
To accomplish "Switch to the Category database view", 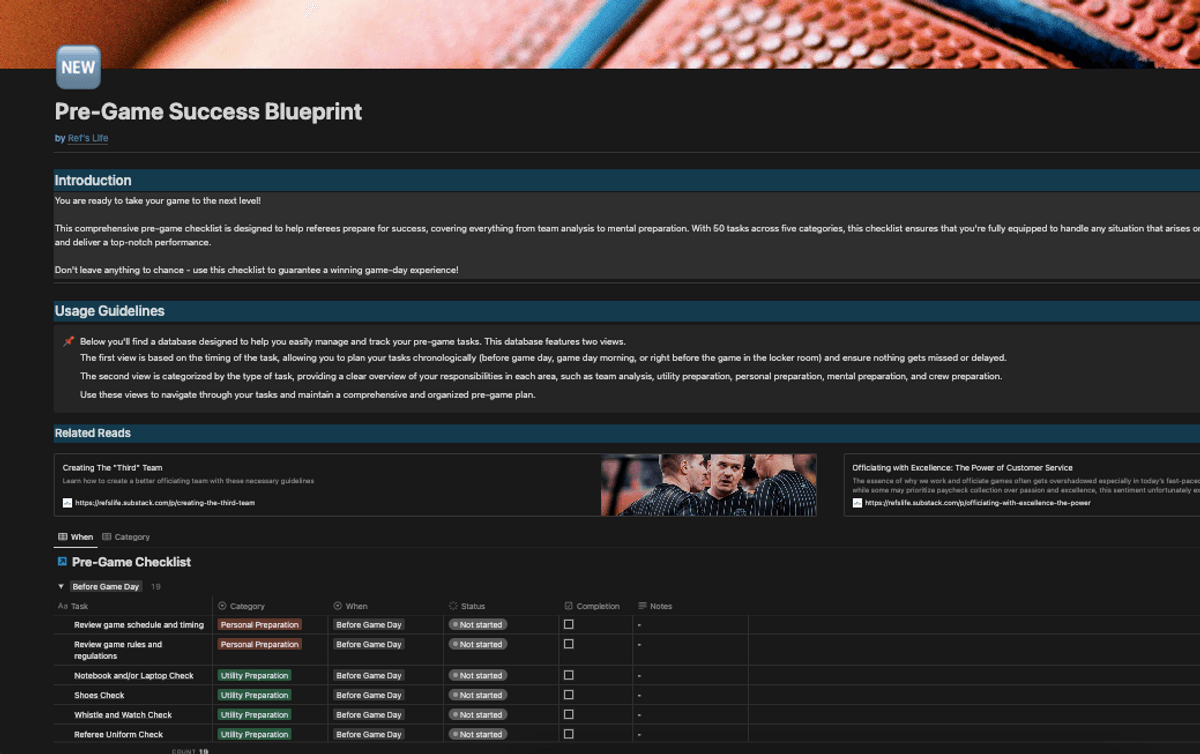I will click(x=126, y=537).
